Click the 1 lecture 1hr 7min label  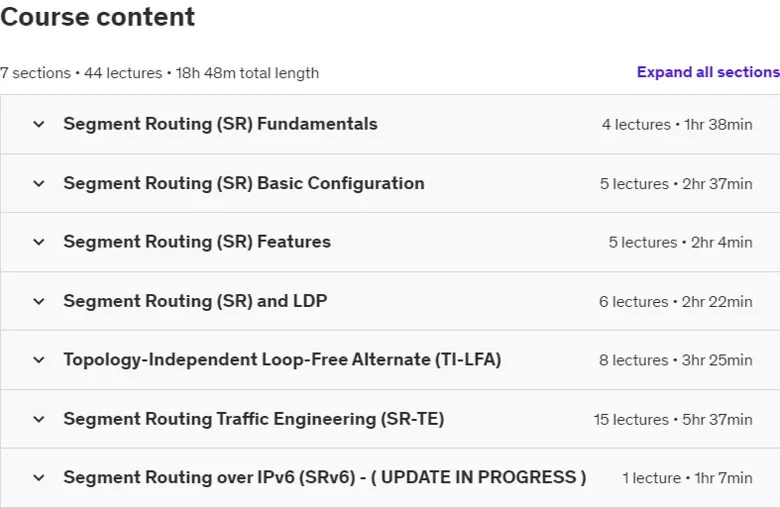tap(687, 478)
